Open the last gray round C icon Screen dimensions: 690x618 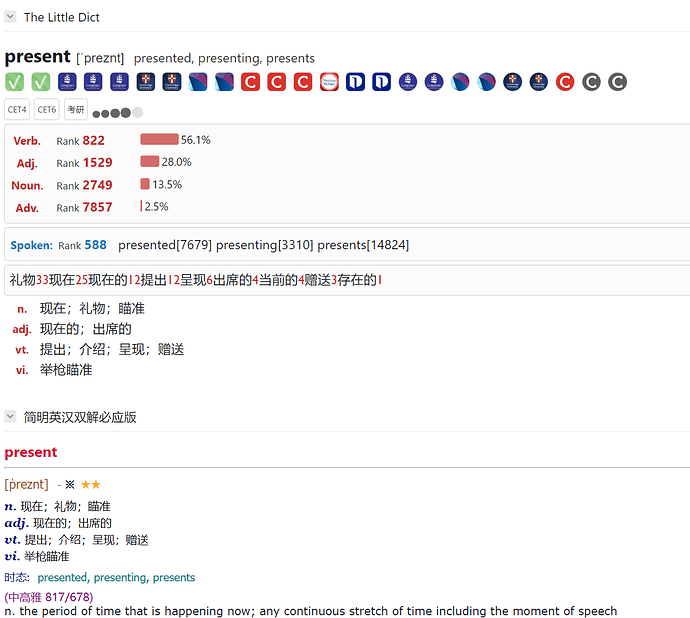tap(617, 82)
